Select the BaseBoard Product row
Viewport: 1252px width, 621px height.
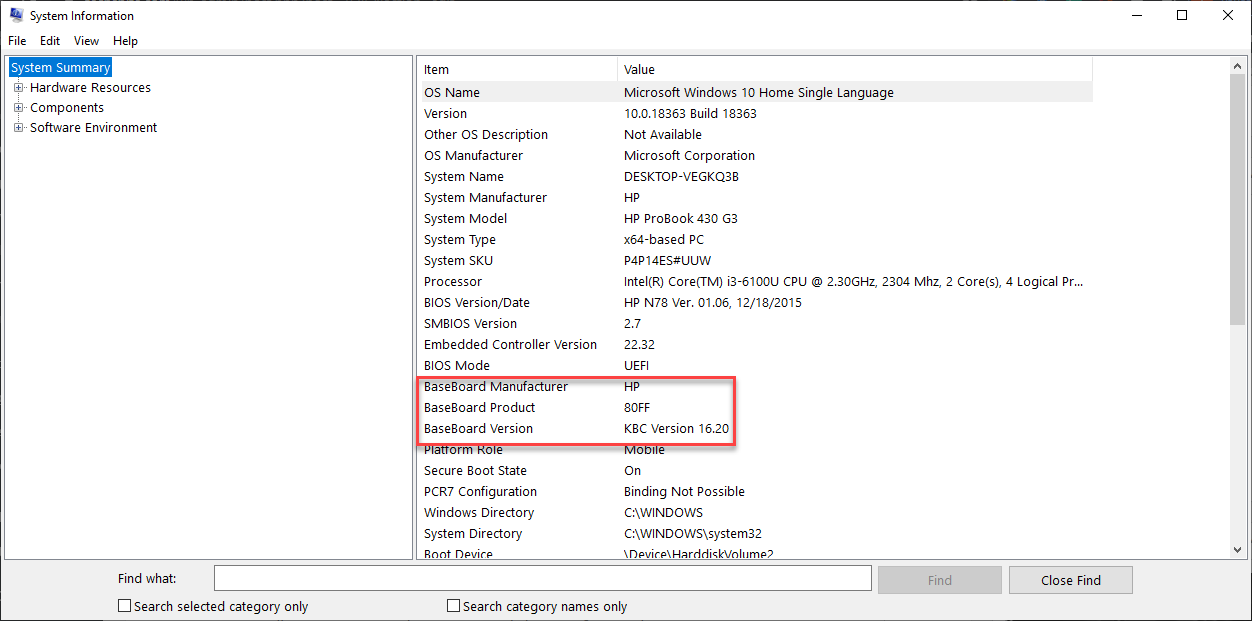(480, 408)
